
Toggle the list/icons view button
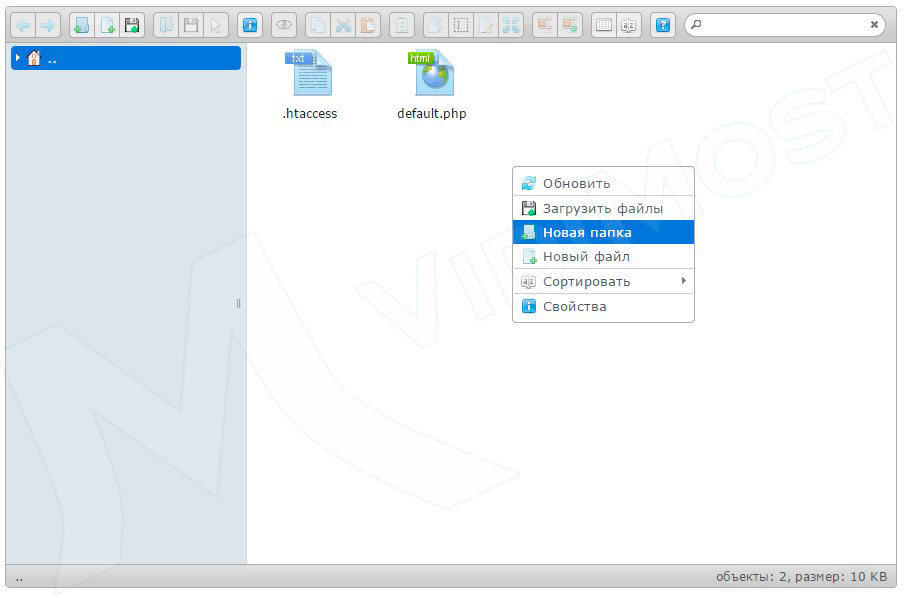(604, 25)
